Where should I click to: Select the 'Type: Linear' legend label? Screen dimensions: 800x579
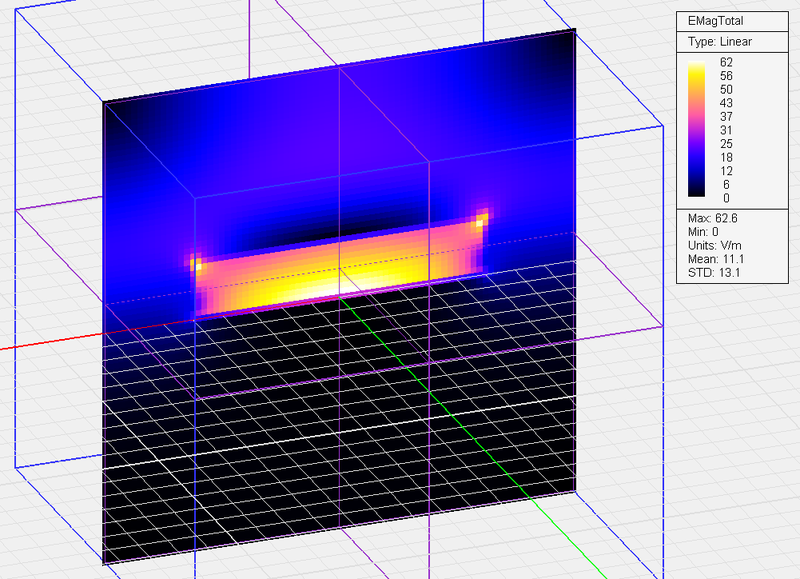pos(719,42)
